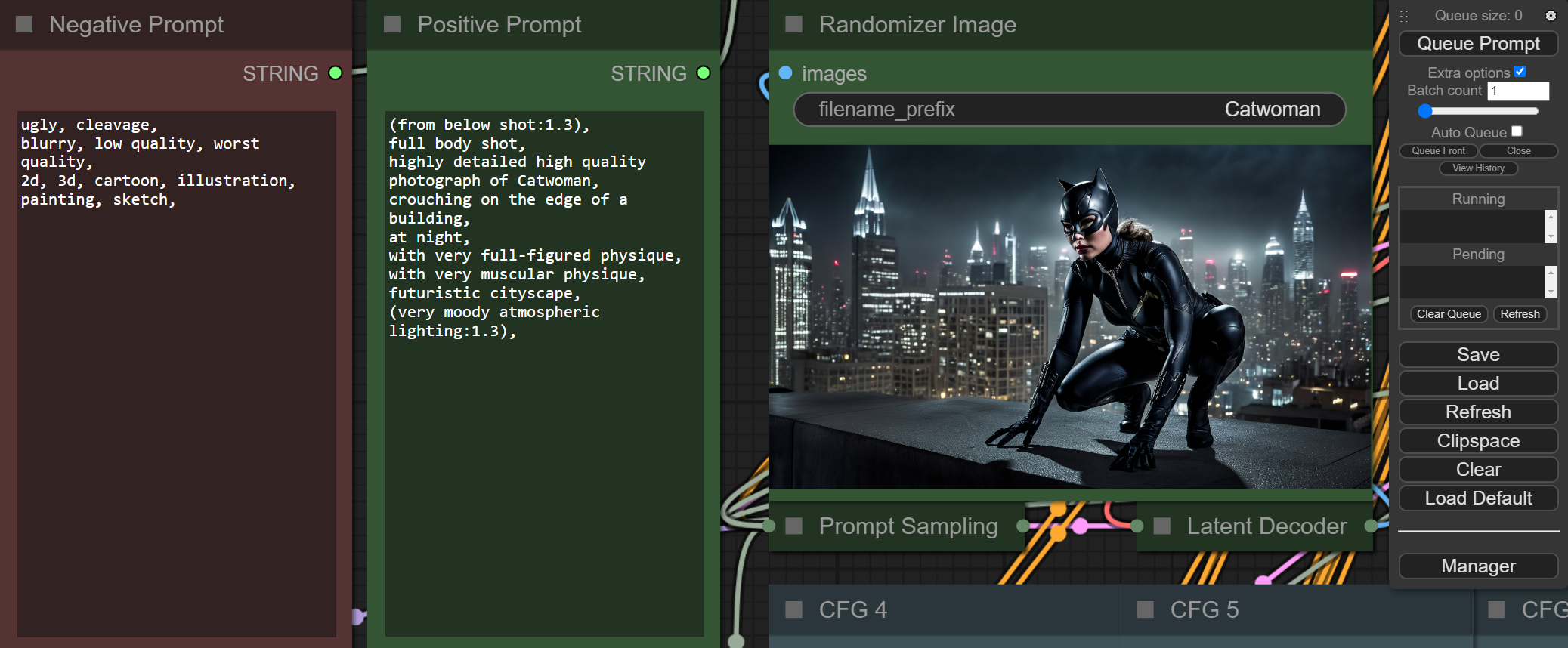
Task: Expand the CFG 5 group using its square
Action: click(x=1146, y=610)
